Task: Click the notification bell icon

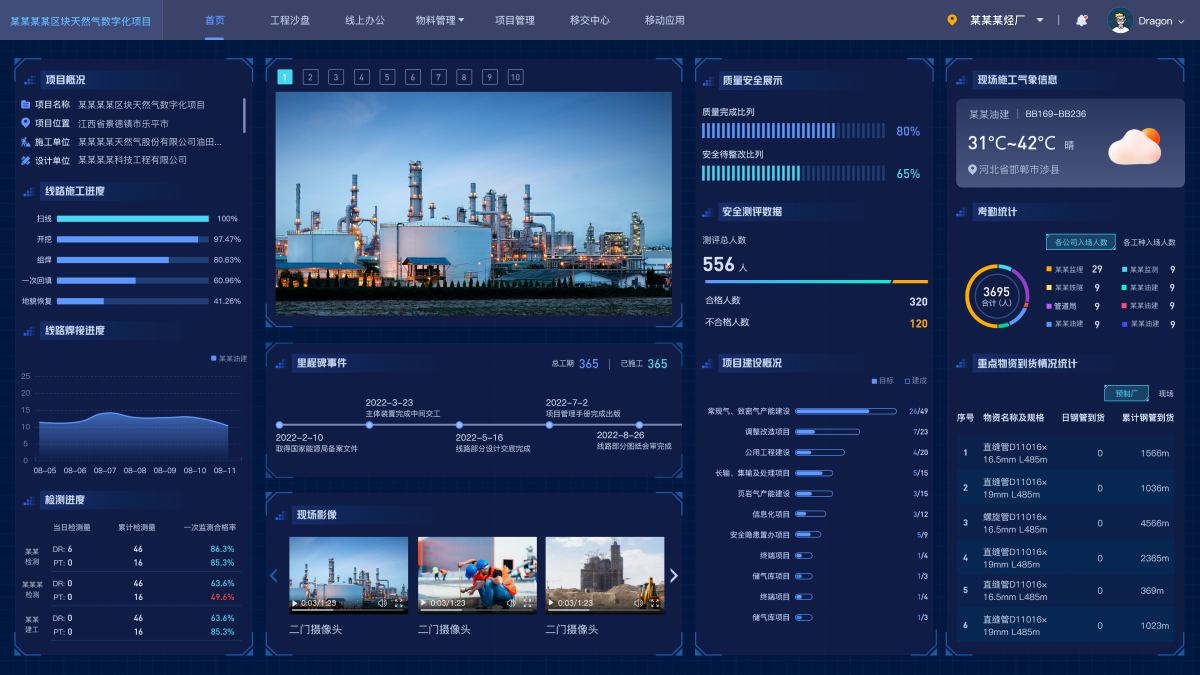Action: (1081, 20)
